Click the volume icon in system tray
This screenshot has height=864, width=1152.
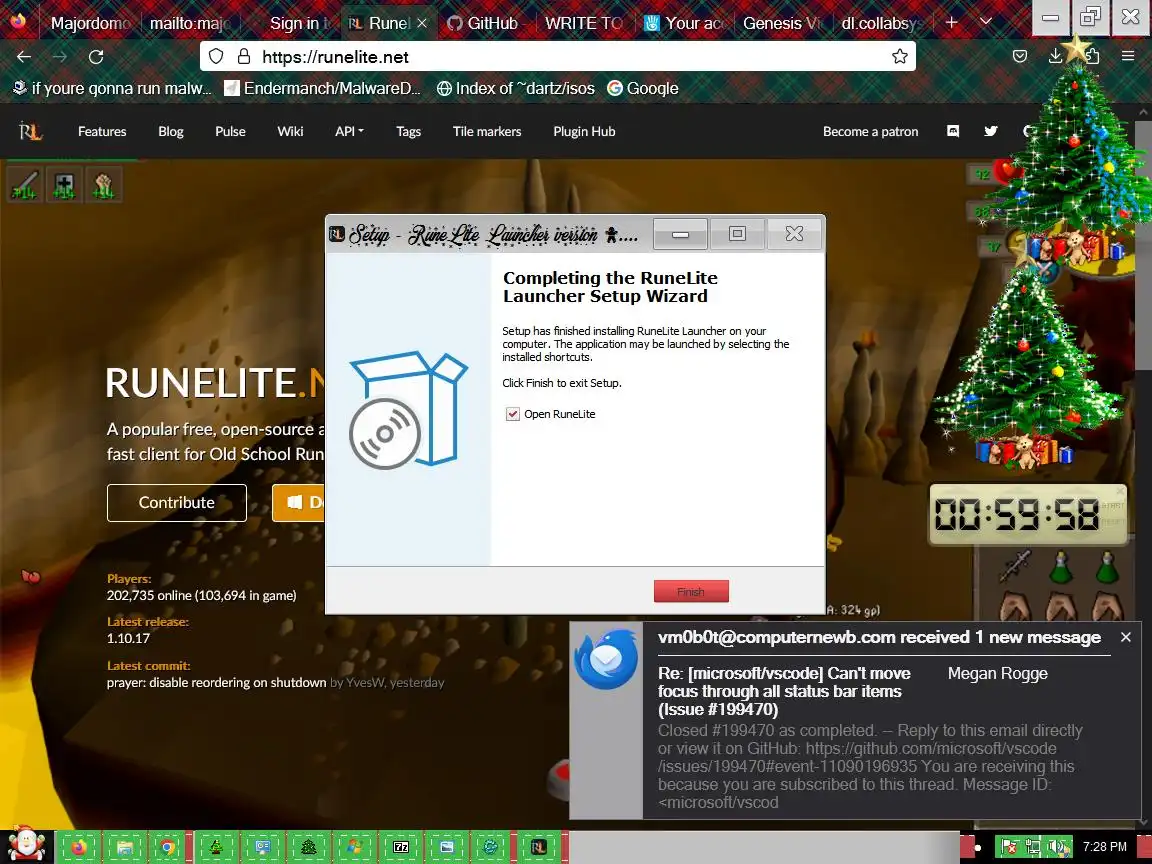tap(1057, 847)
